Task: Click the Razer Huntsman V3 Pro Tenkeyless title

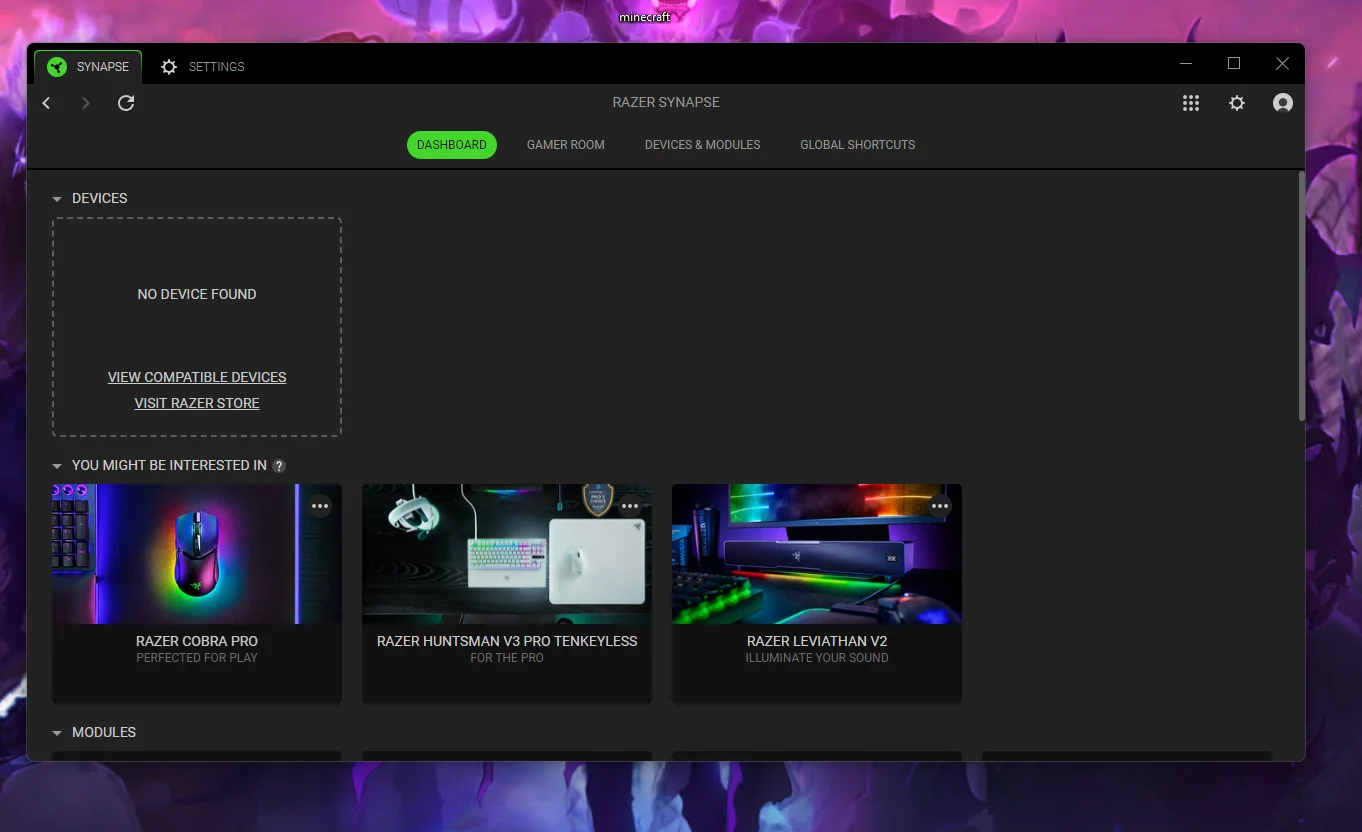Action: tap(507, 641)
